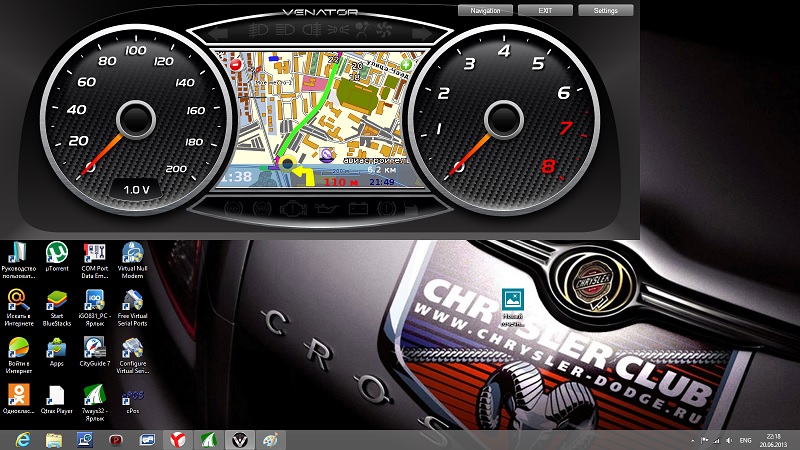Open the iGO831_PC shortcut

[x=94, y=308]
